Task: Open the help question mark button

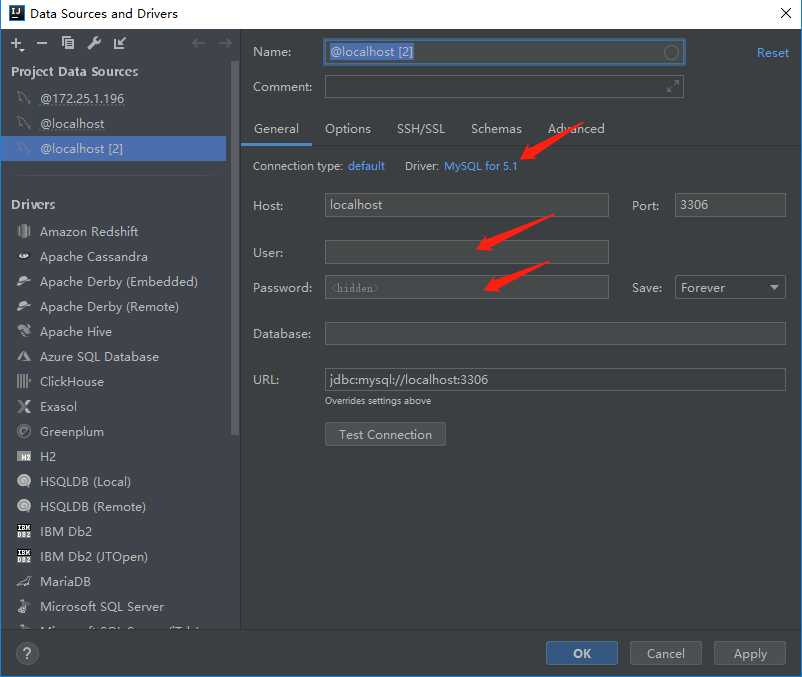Action: coord(27,653)
